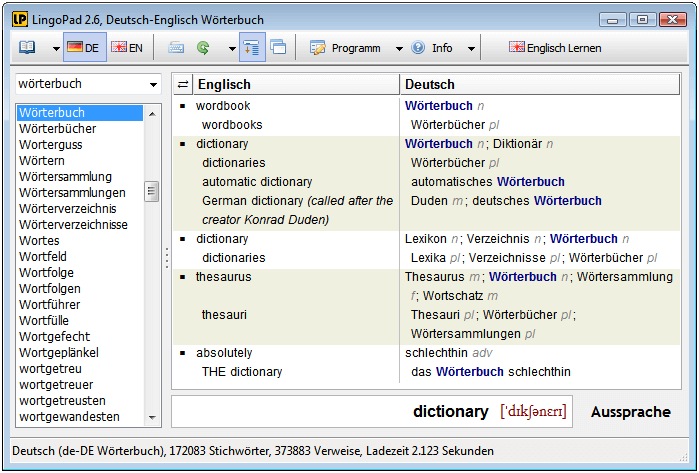Screen dimensions: 699x473
Task: Open the dropdown arrow next to the book icon
Action: pyautogui.click(x=54, y=48)
